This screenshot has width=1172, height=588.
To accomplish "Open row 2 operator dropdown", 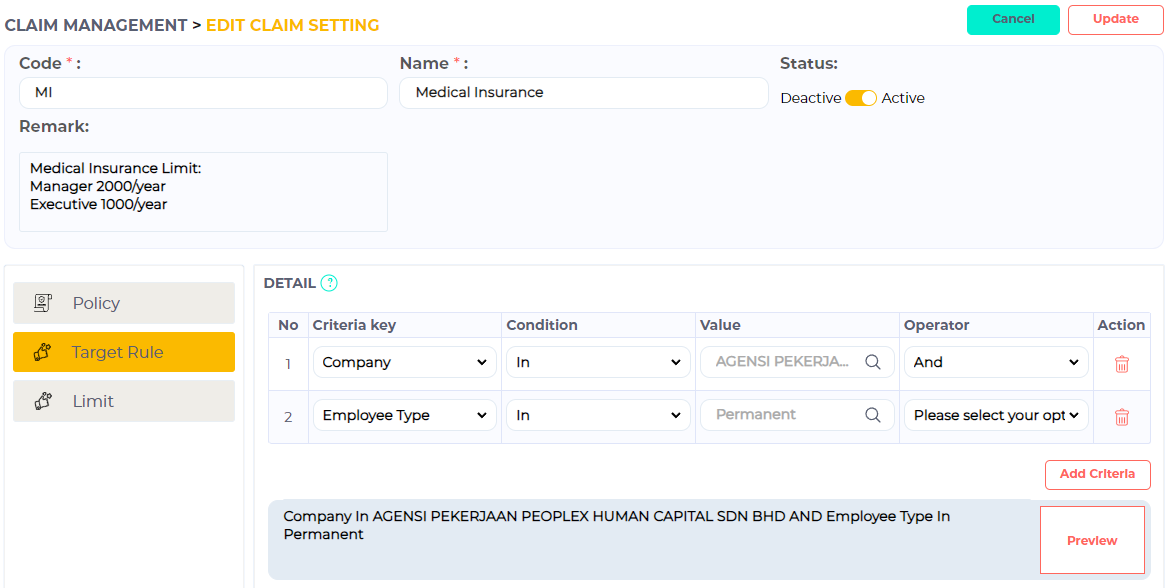I will pos(995,415).
